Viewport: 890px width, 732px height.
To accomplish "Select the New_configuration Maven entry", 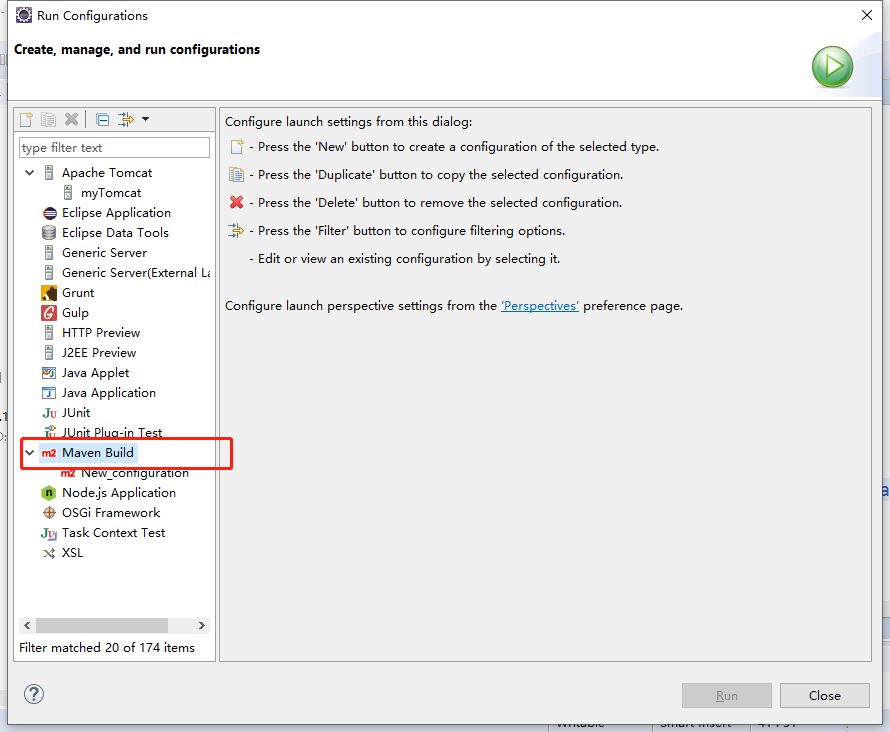I will click(x=134, y=473).
